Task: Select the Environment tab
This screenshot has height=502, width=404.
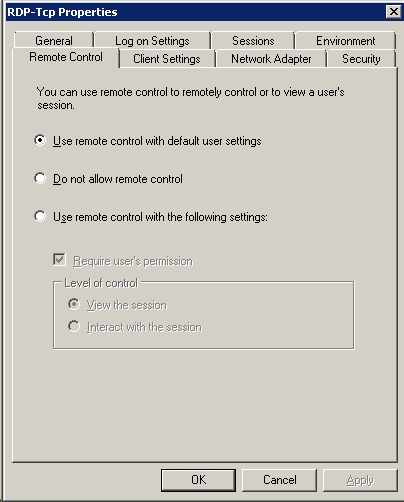Action: pos(346,41)
